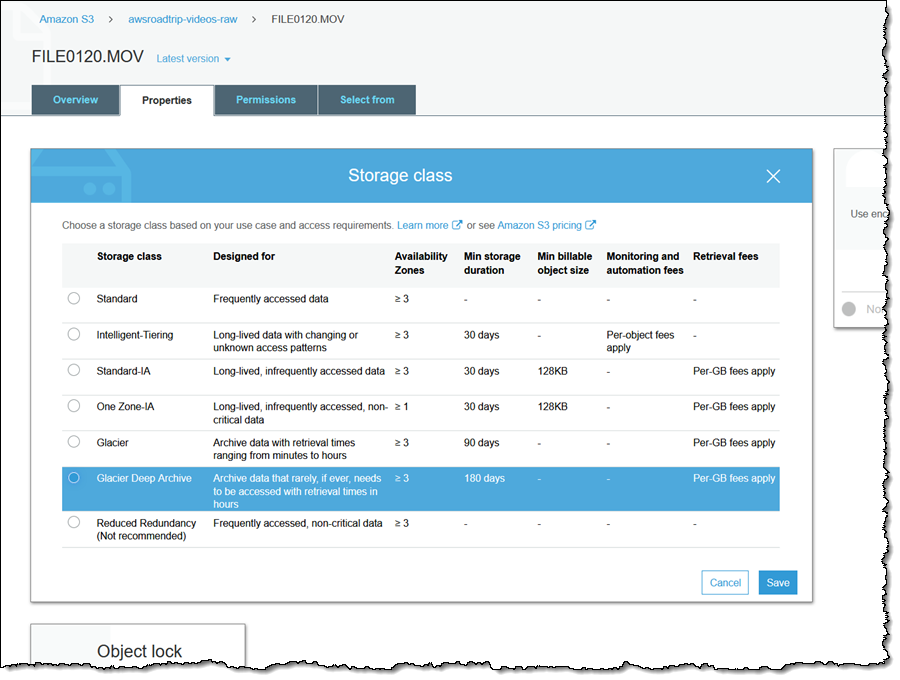The image size is (900, 680).
Task: Click the Min storage duration column header
Action: (x=492, y=263)
